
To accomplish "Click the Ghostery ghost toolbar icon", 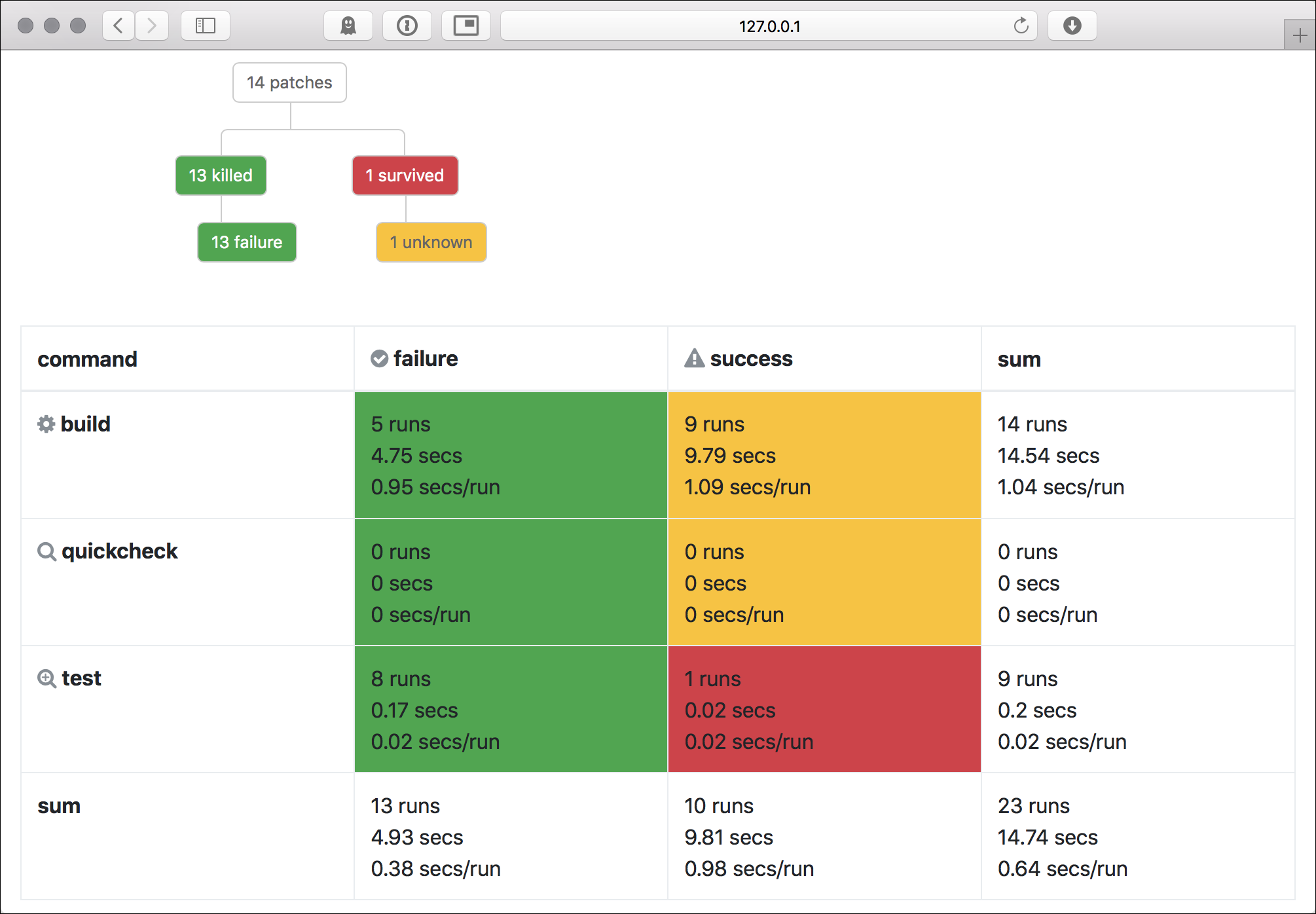I will click(x=348, y=26).
